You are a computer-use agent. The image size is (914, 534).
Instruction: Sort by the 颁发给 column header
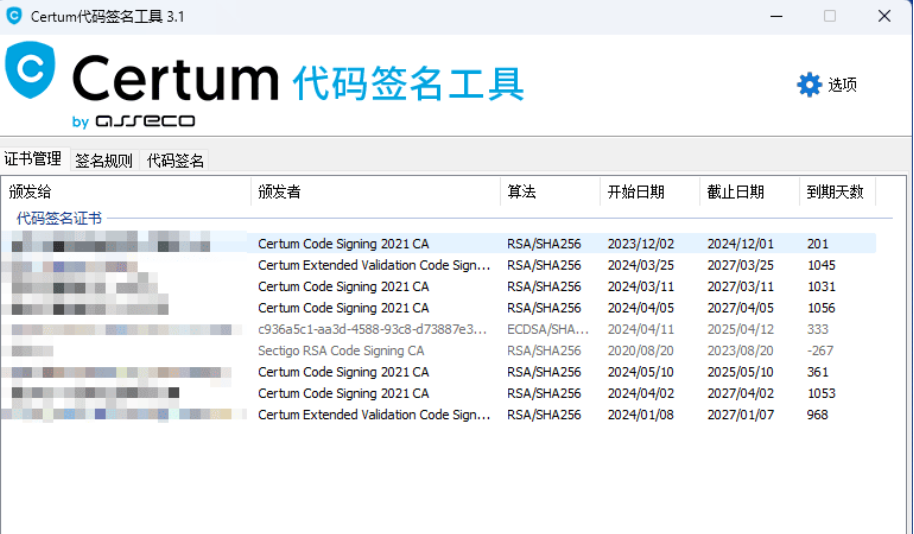tap(126, 192)
